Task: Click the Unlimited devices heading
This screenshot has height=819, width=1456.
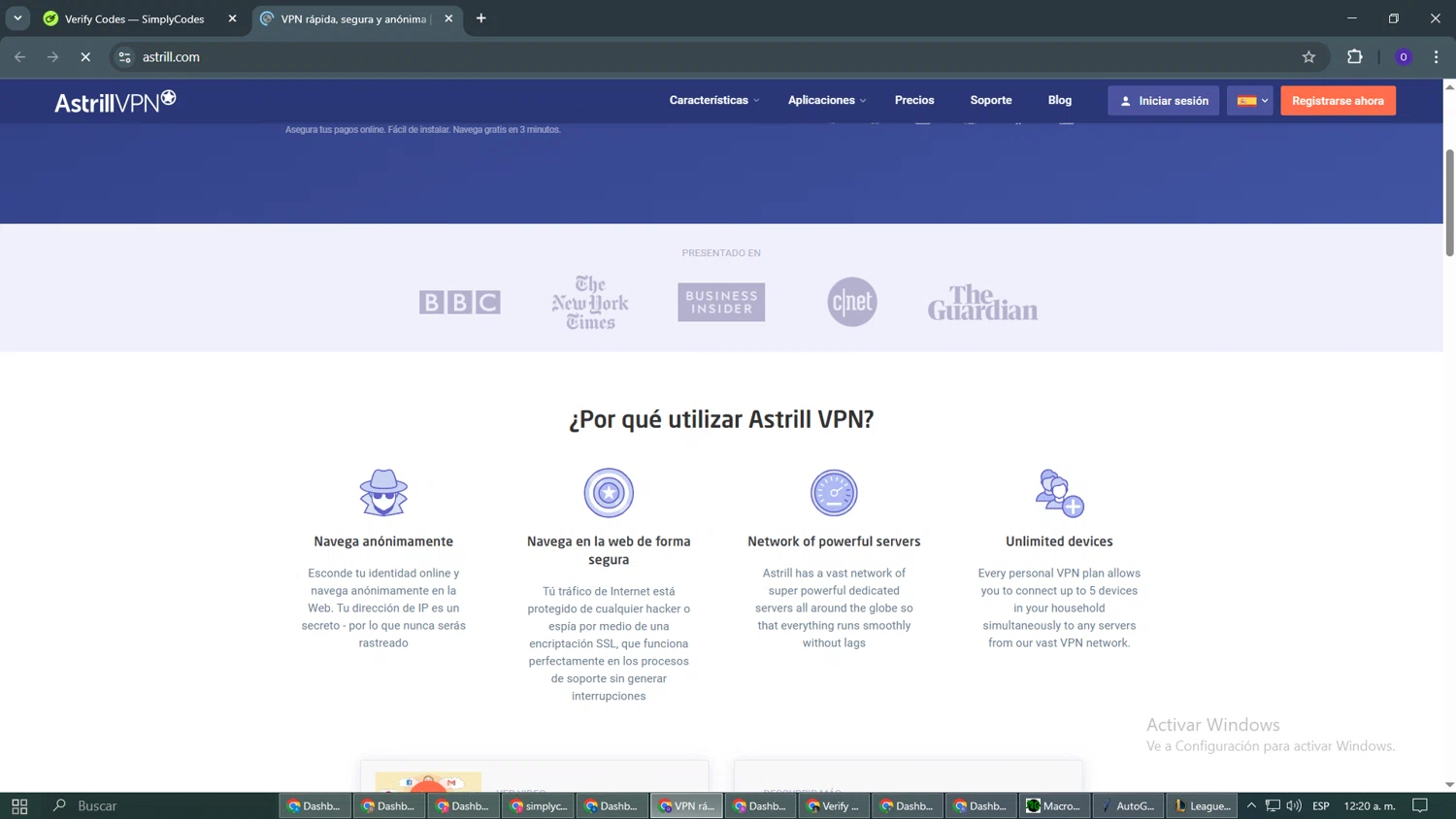Action: pyautogui.click(x=1059, y=541)
